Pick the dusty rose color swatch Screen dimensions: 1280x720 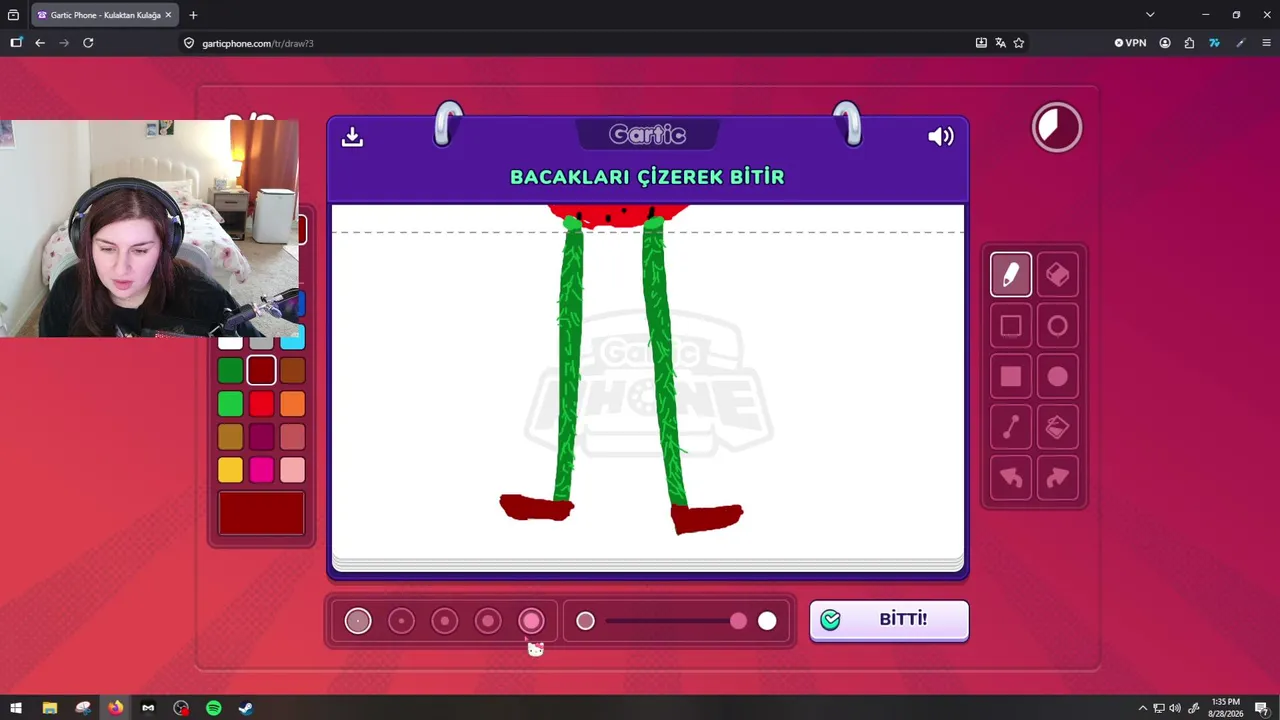point(292,437)
